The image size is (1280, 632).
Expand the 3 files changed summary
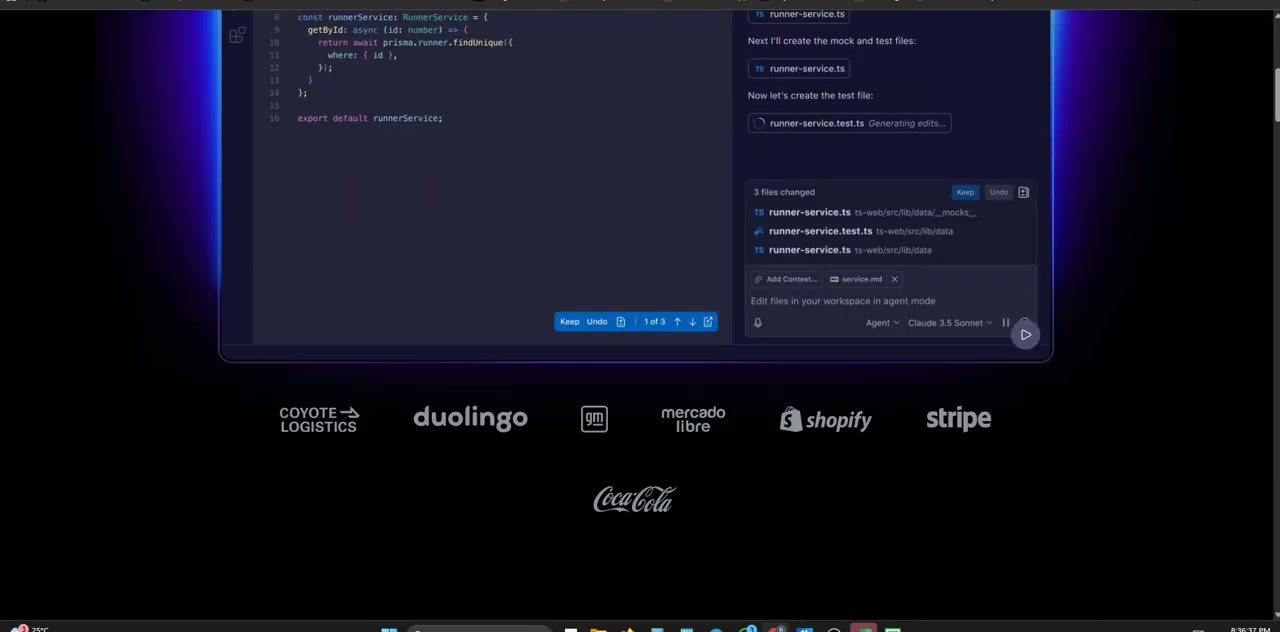(784, 192)
